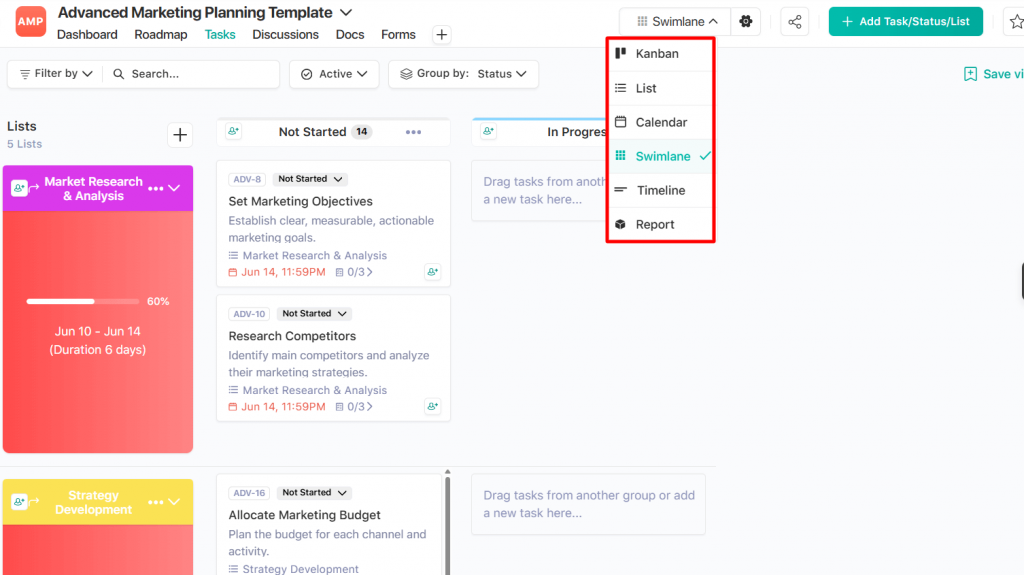The height and width of the screenshot is (575, 1024).
Task: Open Group by Status dropdown
Action: tap(463, 74)
